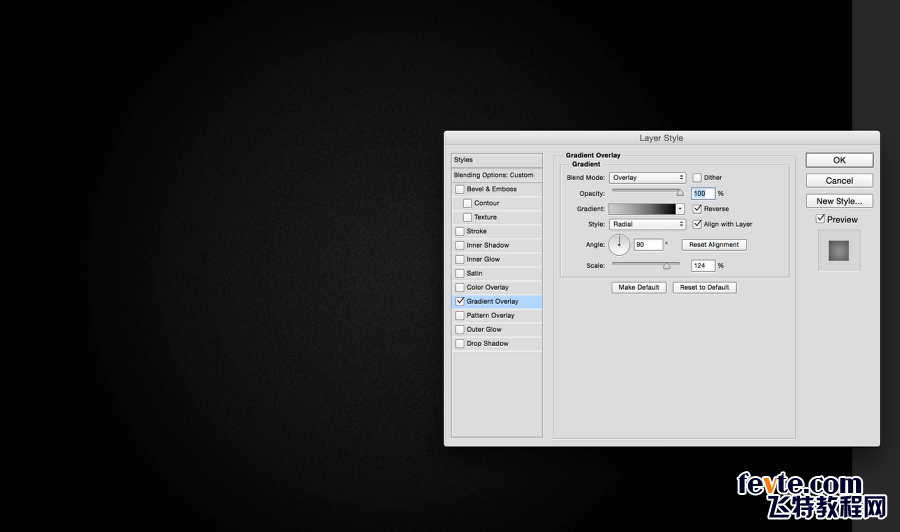Enable the Drop Shadow effect checkbox
Image resolution: width=900 pixels, height=532 pixels.
(x=460, y=344)
